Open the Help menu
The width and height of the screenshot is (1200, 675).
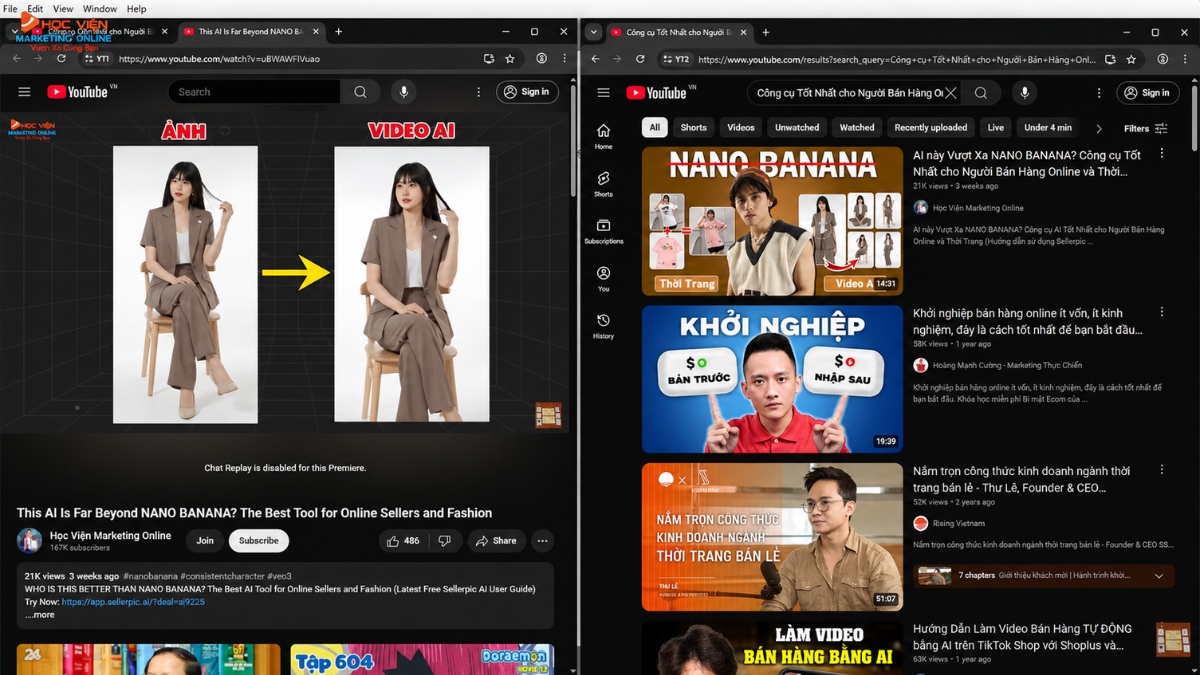click(136, 8)
